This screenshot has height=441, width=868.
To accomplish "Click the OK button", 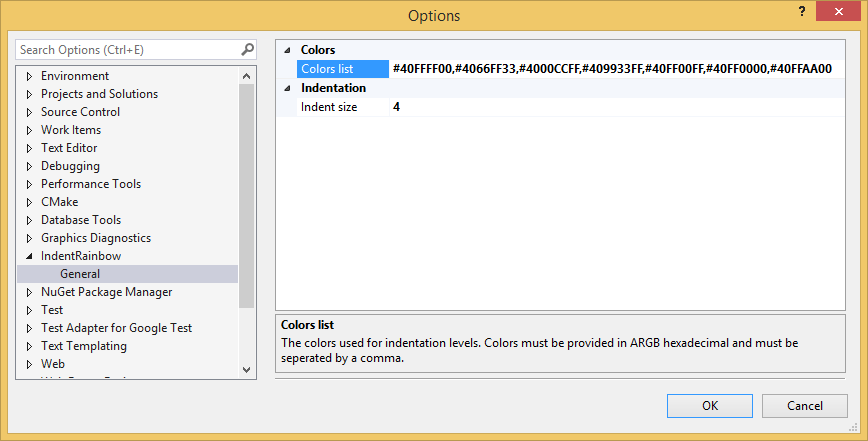I will [x=709, y=406].
